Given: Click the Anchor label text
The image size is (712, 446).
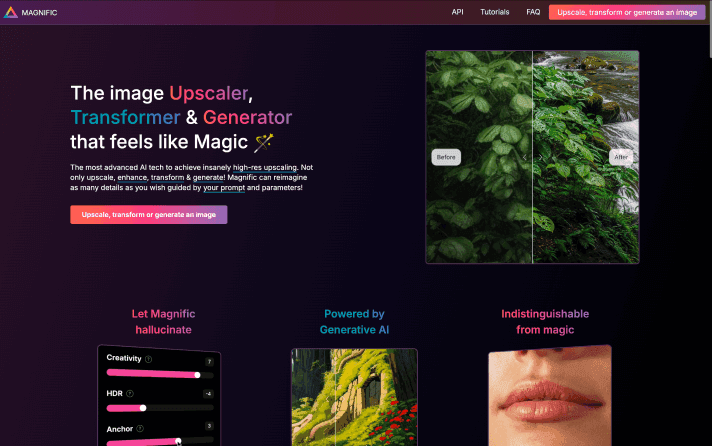Looking at the screenshot, I should click(120, 429).
